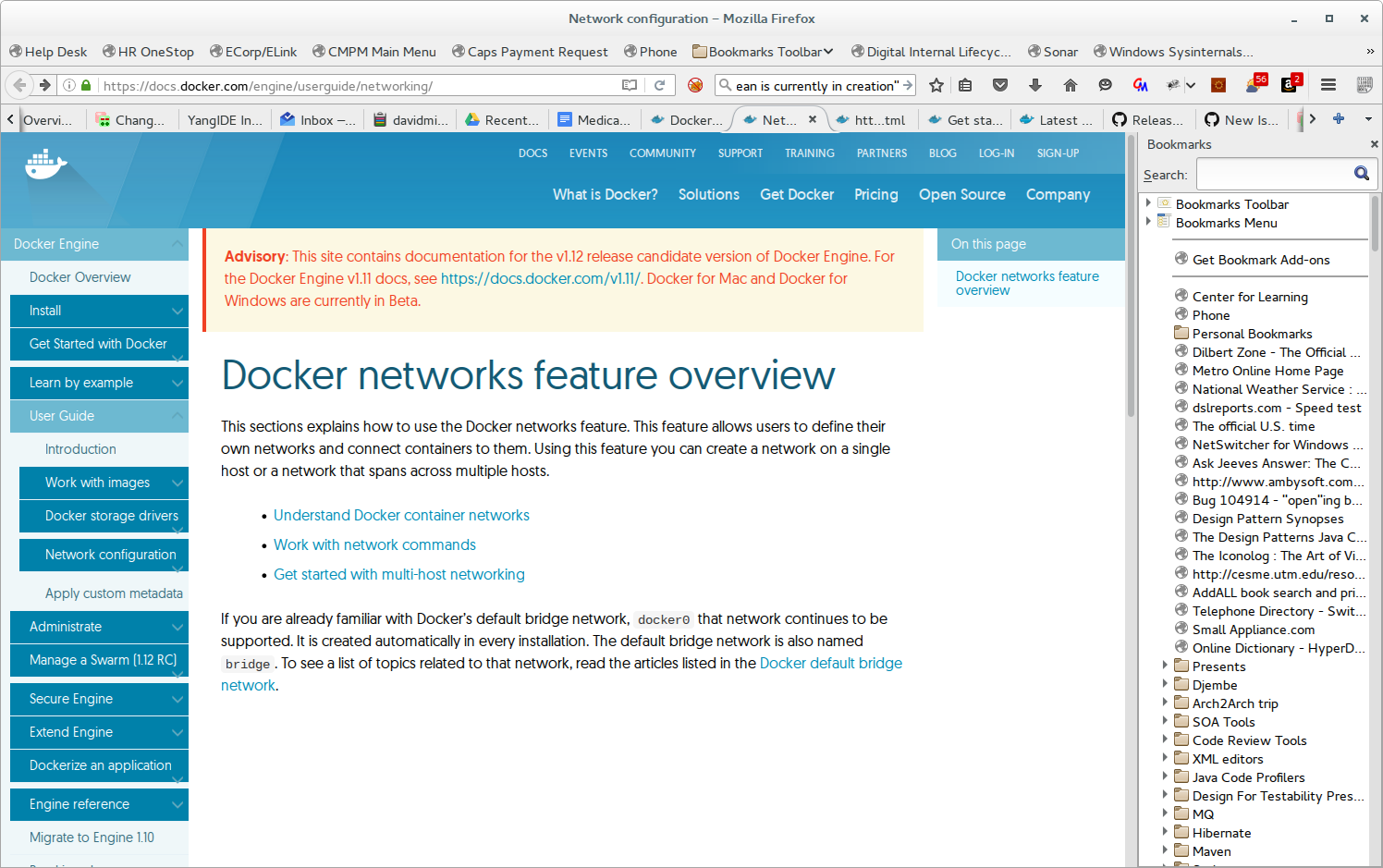Click the Greasemonkey monkey icon
1383x868 pixels.
pos(1172,85)
